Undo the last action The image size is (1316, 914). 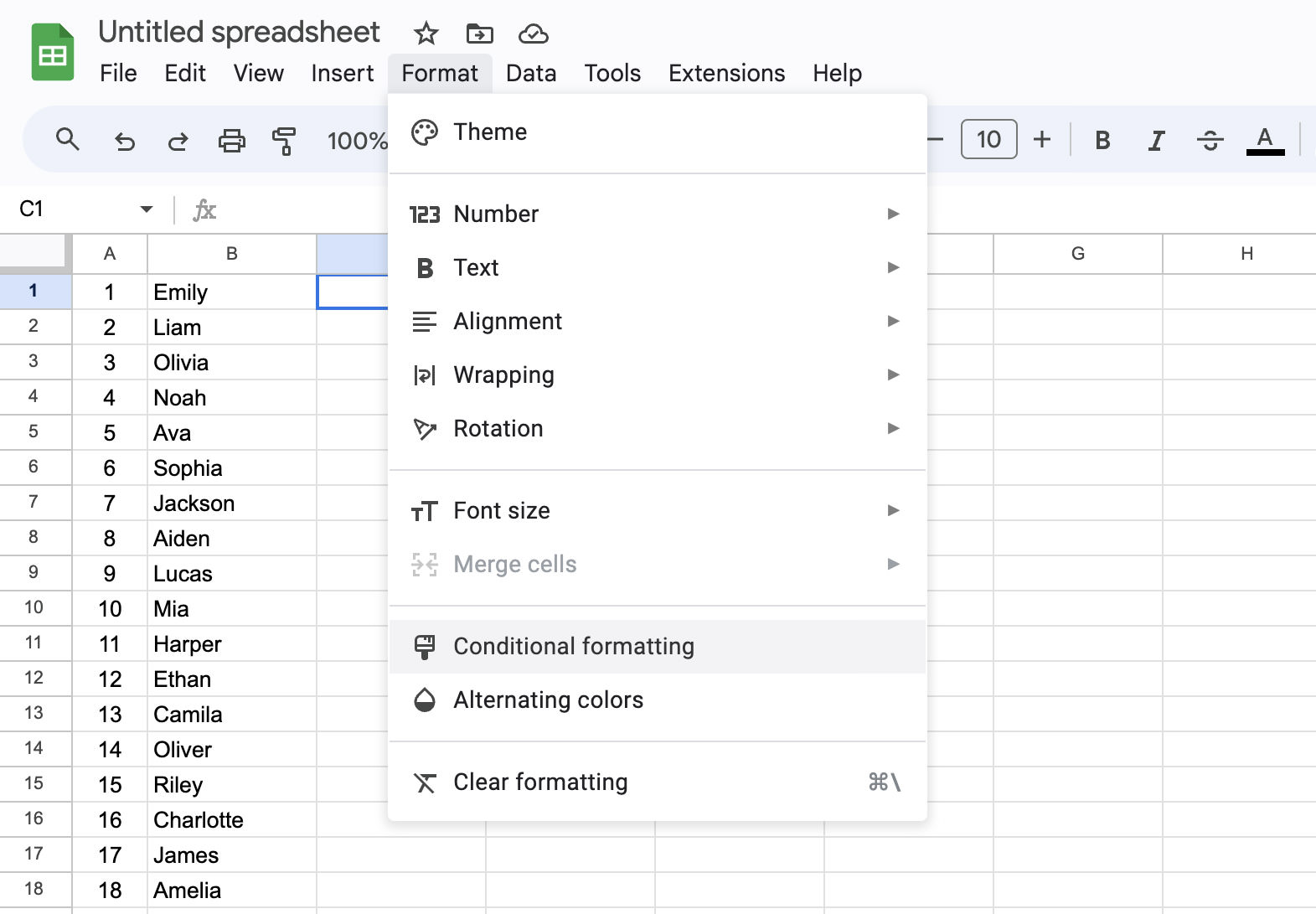click(125, 140)
